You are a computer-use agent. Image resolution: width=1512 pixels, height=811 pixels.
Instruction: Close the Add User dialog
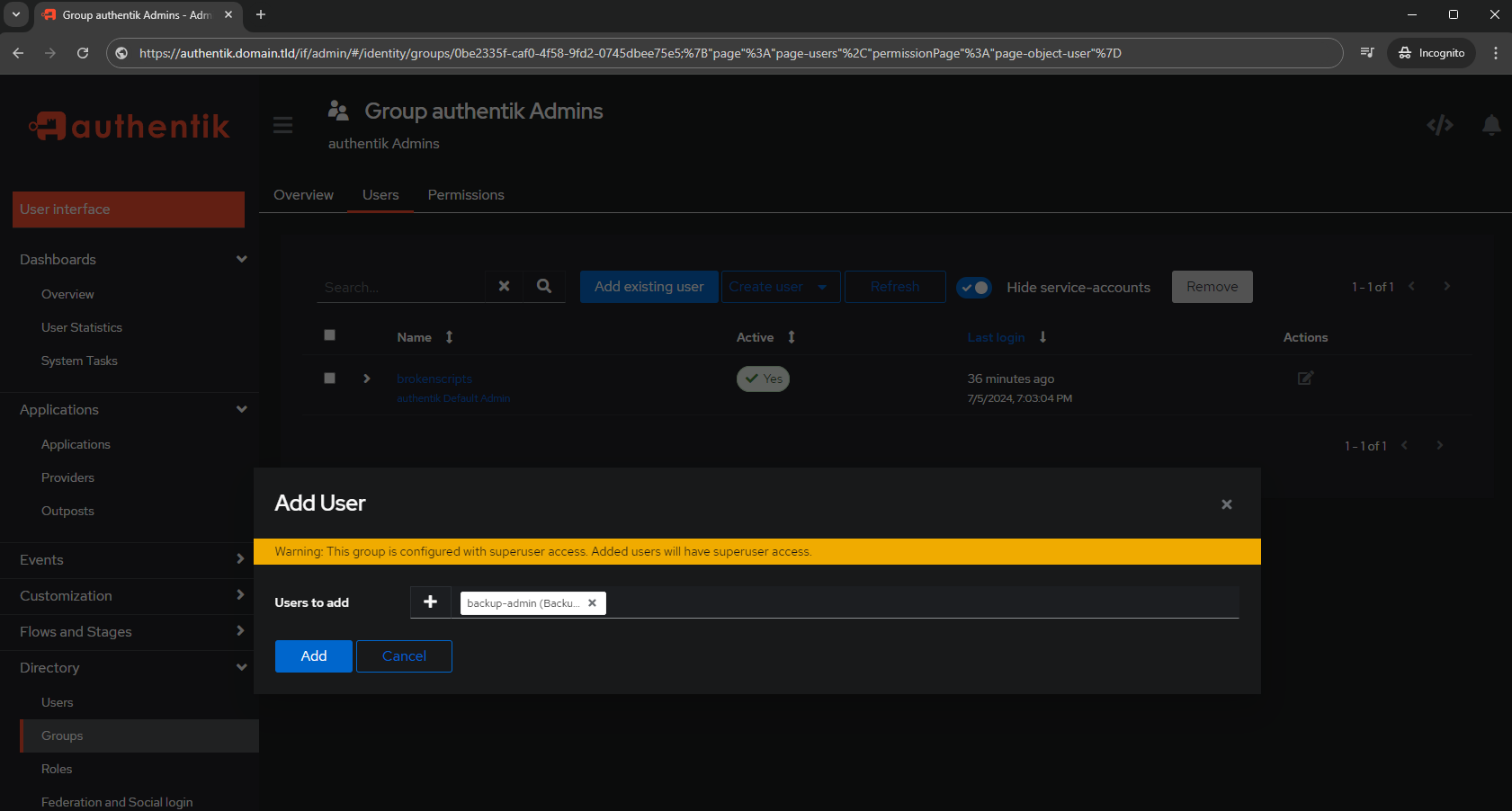(x=1227, y=504)
